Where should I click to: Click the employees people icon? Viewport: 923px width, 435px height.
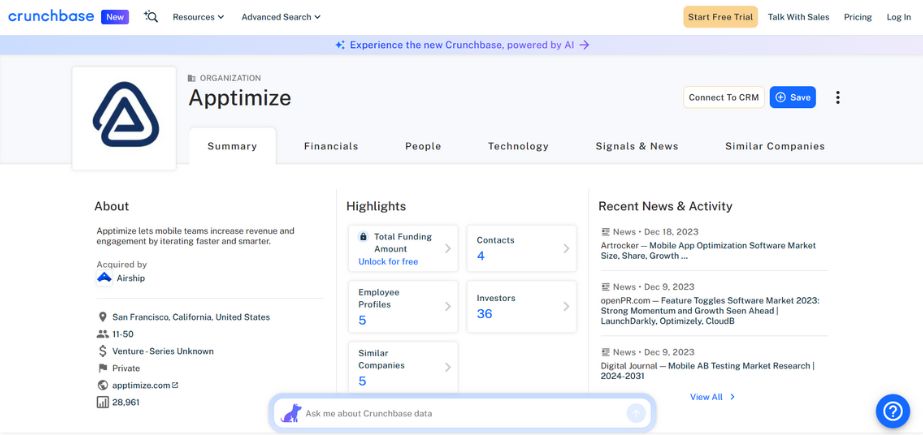coord(102,334)
